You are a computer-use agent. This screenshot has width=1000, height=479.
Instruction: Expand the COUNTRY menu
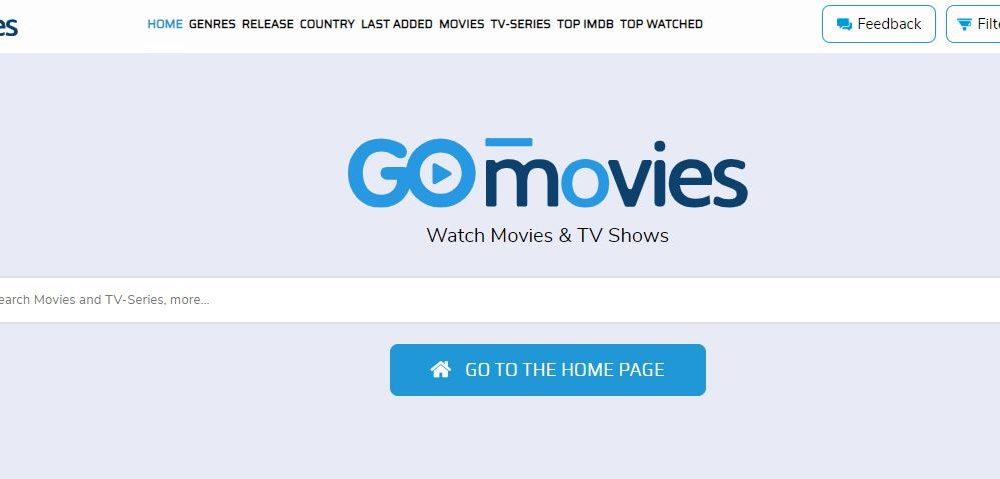point(327,24)
